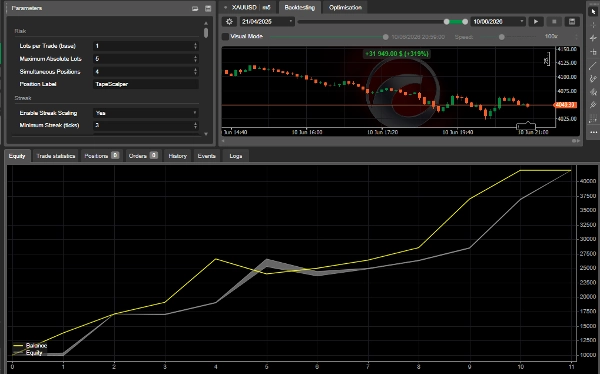Open Equity tab
The image size is (600, 374).
click(x=17, y=156)
